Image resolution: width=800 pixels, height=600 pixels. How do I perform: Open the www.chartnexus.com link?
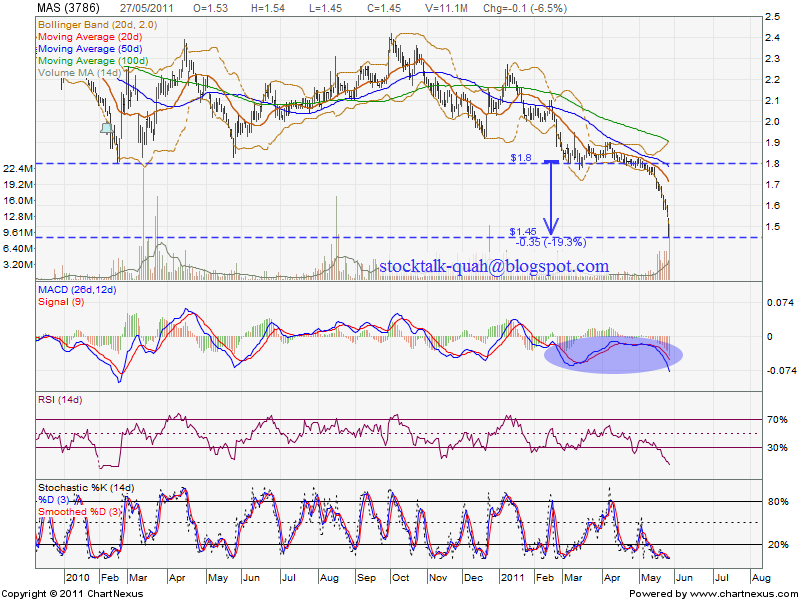tap(742, 594)
